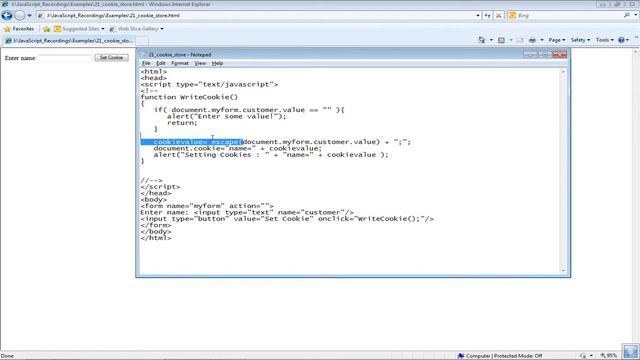Viewport: 640px width, 360px height.
Task: Click the Print icon in command bar
Action: [x=532, y=40]
